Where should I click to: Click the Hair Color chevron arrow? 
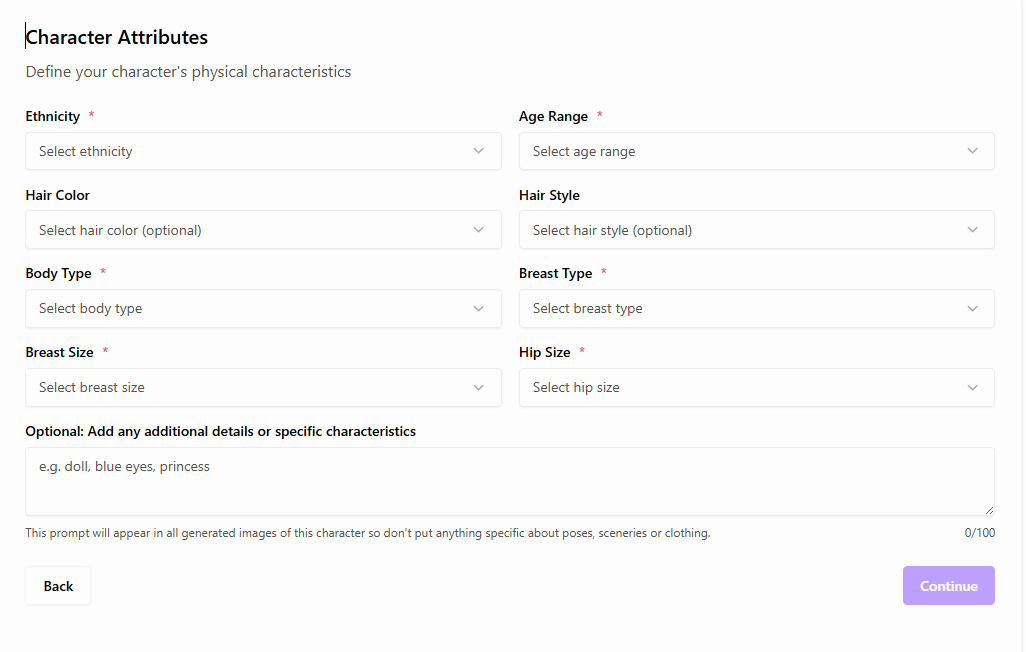click(479, 230)
